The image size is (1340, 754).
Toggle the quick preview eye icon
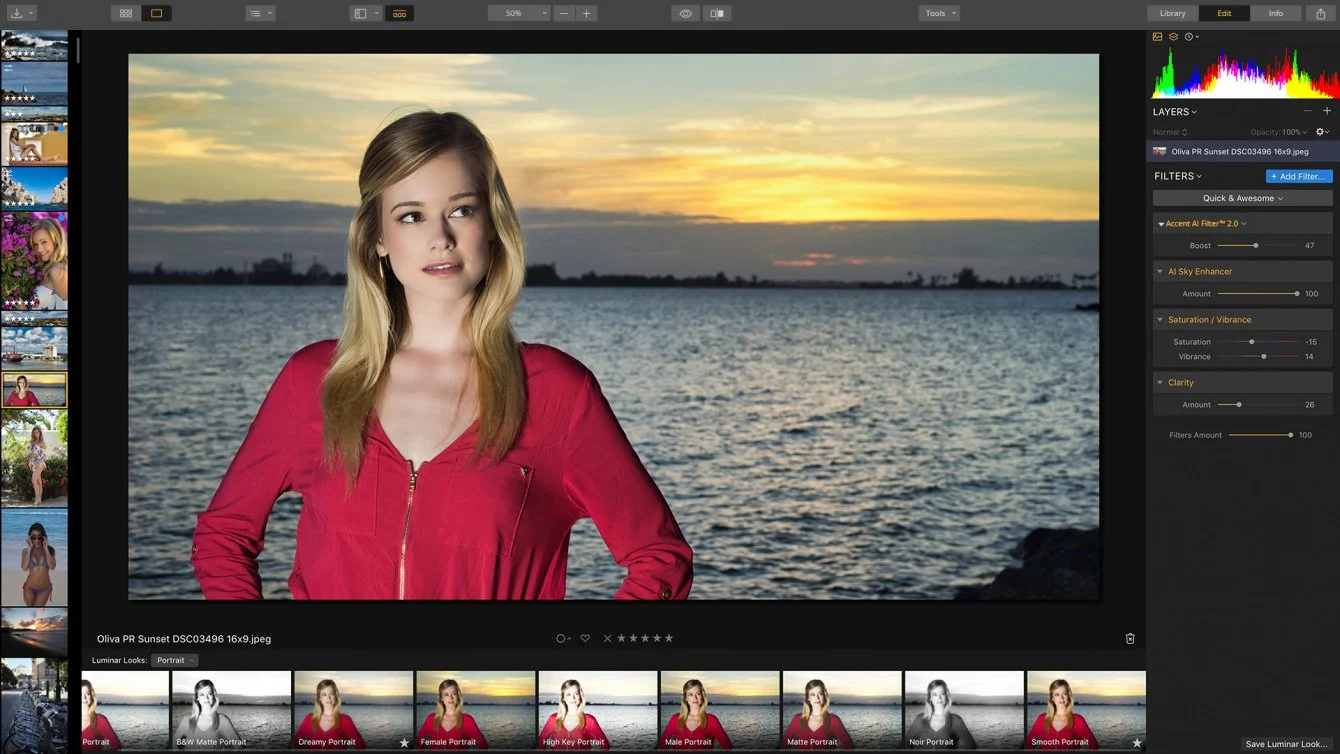(685, 13)
